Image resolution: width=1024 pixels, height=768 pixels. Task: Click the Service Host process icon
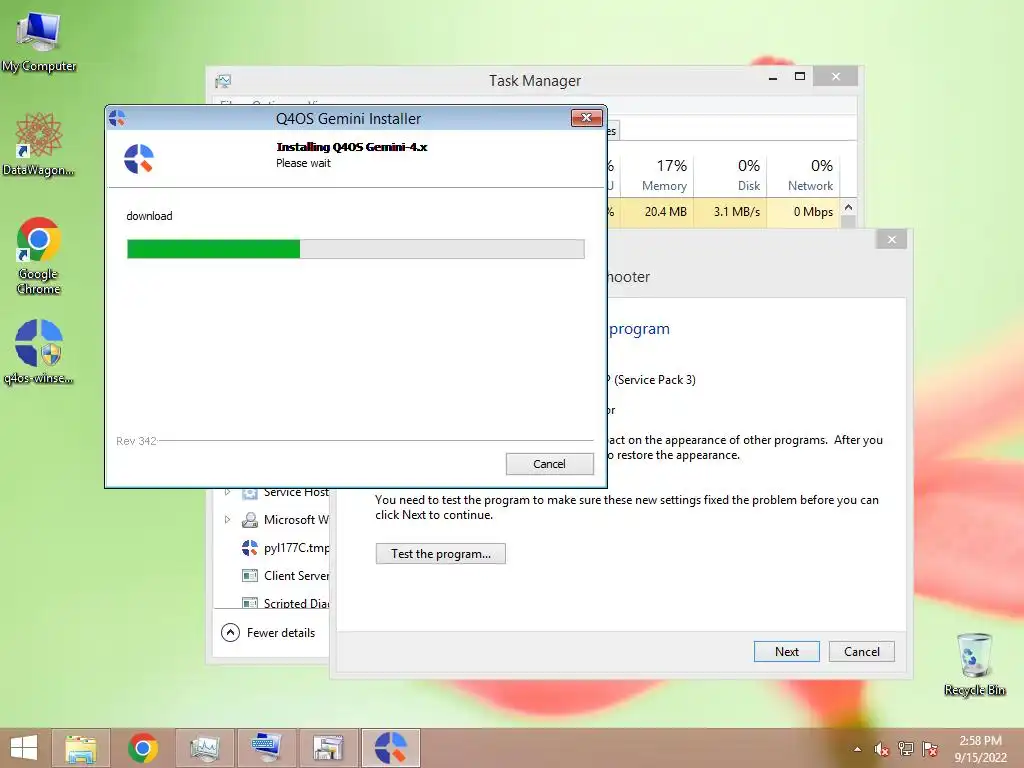(249, 493)
